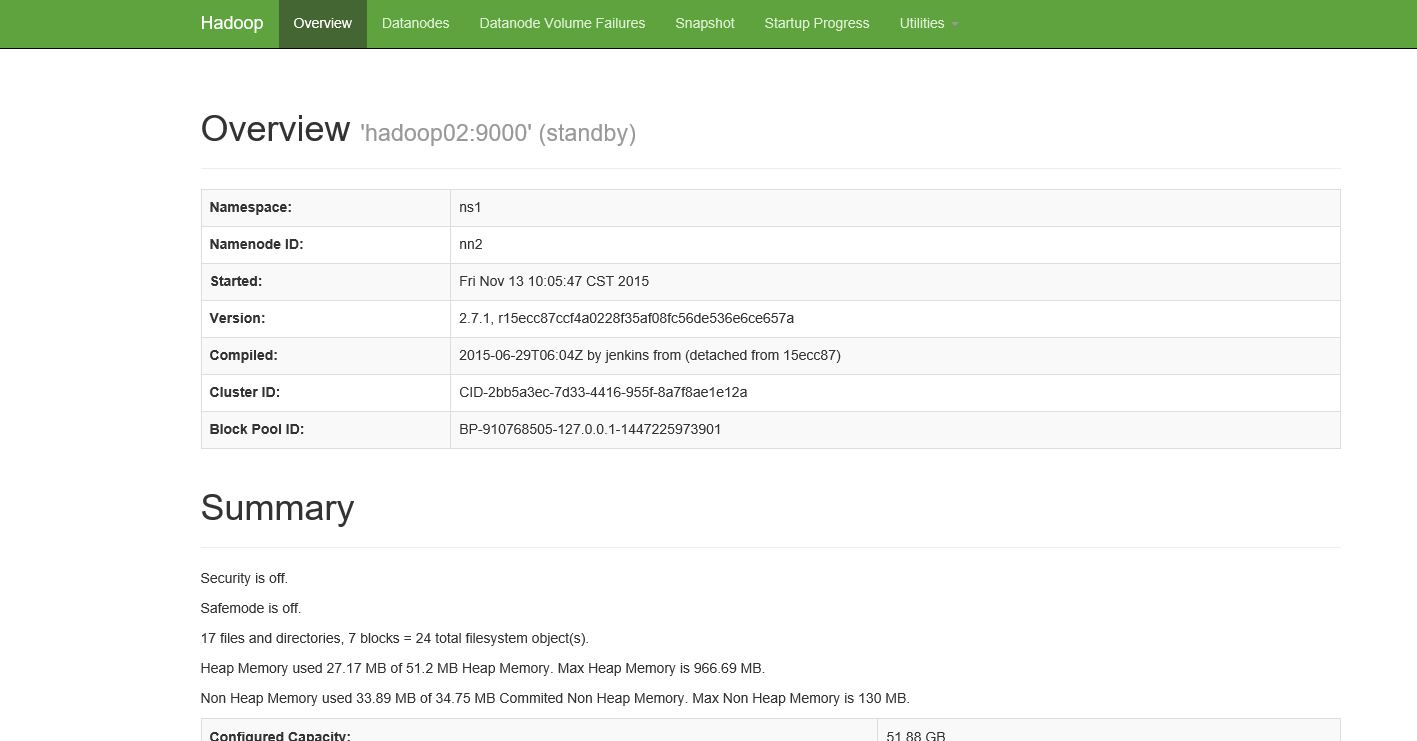This screenshot has height=741, width=1417.
Task: Click the BP-910768505 block pool value
Action: 590,430
